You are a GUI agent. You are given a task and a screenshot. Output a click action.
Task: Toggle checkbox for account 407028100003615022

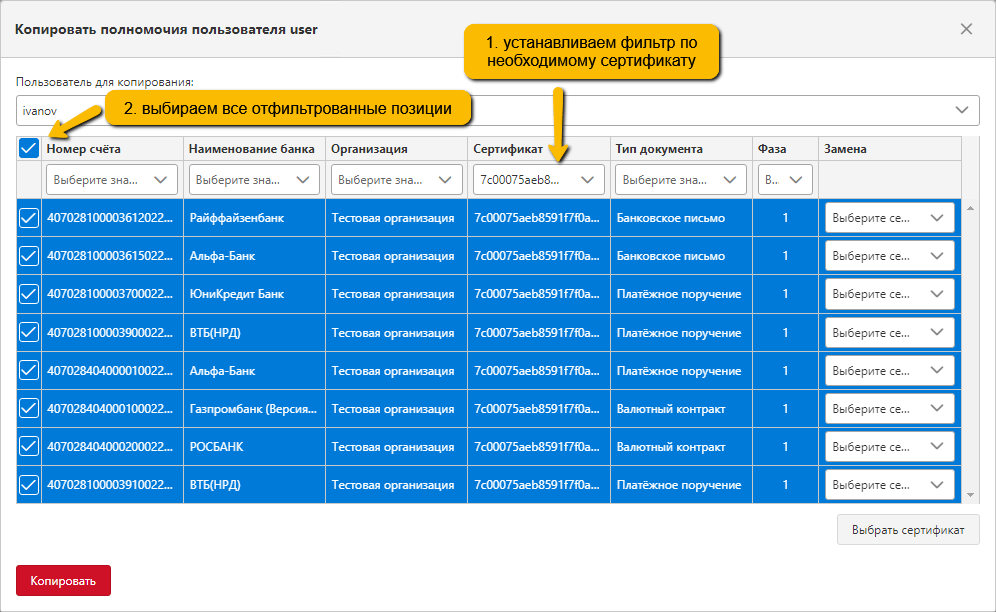(29, 256)
